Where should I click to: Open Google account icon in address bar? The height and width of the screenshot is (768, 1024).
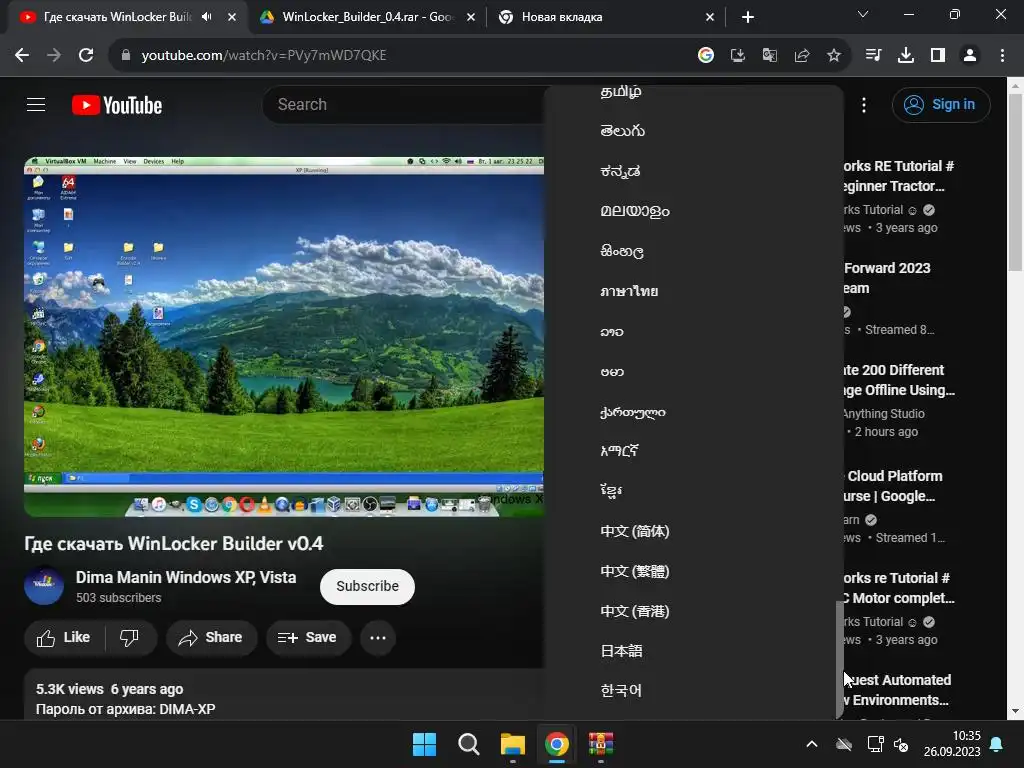point(706,56)
